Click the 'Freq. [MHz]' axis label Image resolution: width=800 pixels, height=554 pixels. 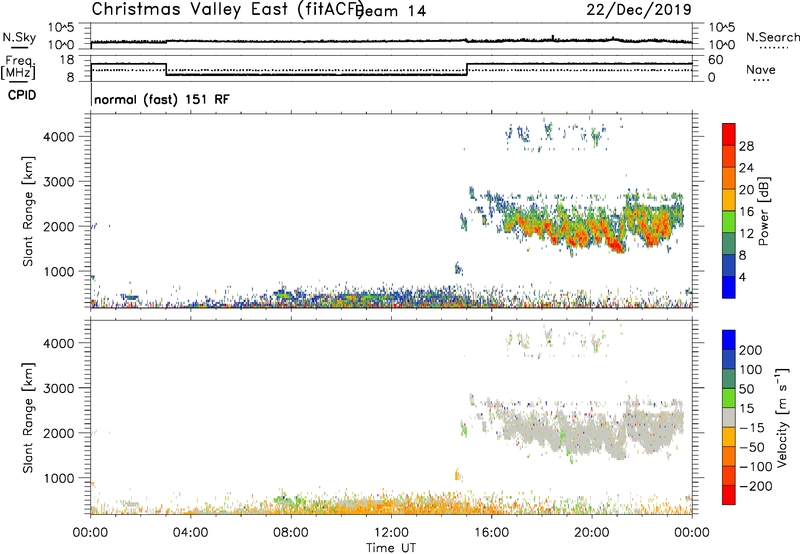(x=19, y=67)
